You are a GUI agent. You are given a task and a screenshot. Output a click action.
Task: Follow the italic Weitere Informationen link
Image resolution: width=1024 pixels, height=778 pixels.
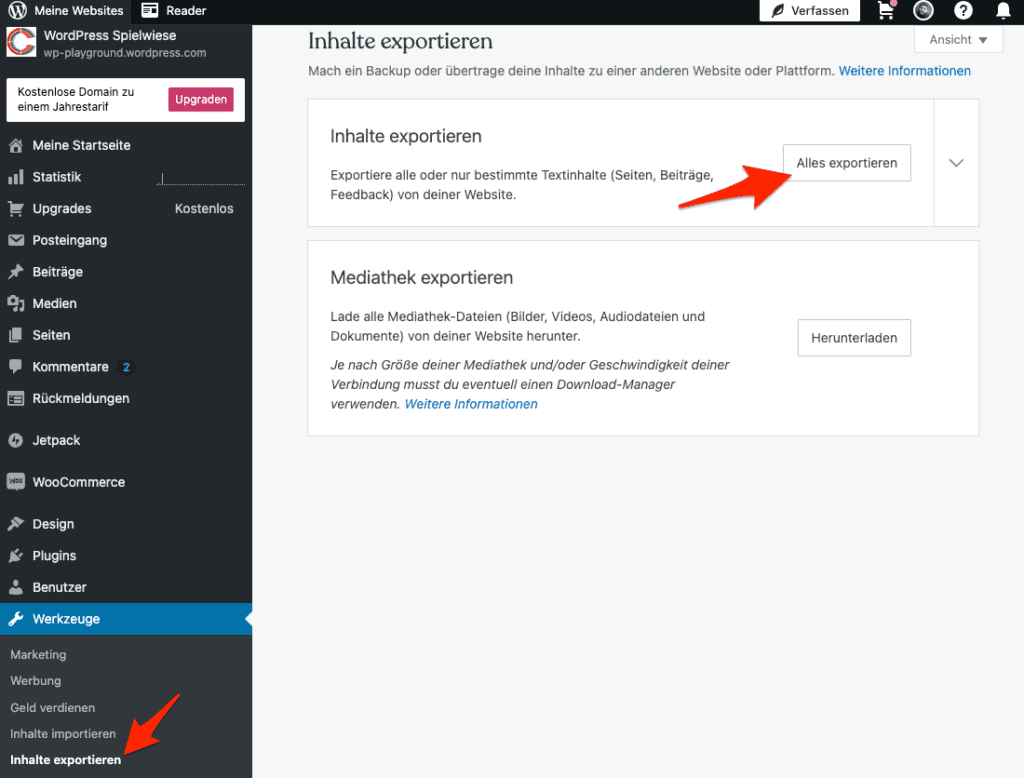pos(471,404)
